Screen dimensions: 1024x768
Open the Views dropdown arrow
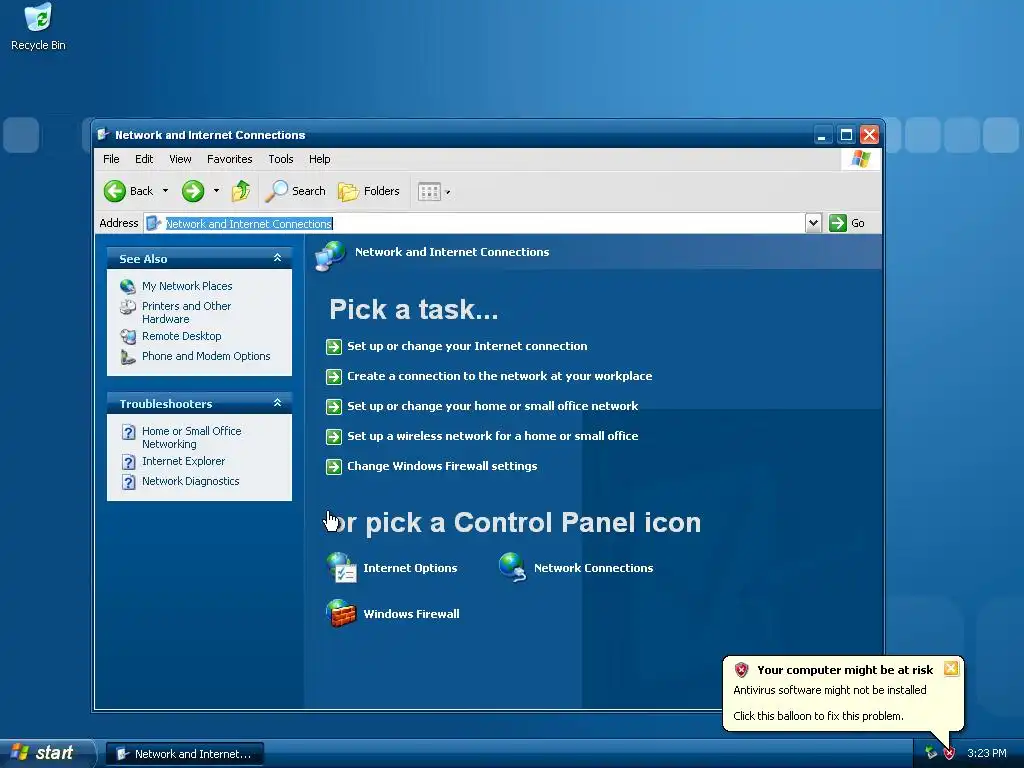pyautogui.click(x=447, y=192)
